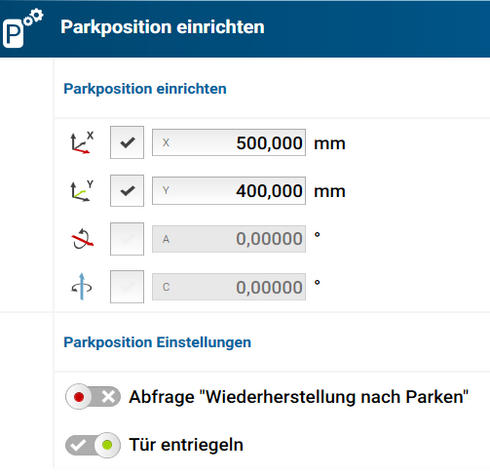Click the blue Parkposition einrichten section heading

(145, 89)
